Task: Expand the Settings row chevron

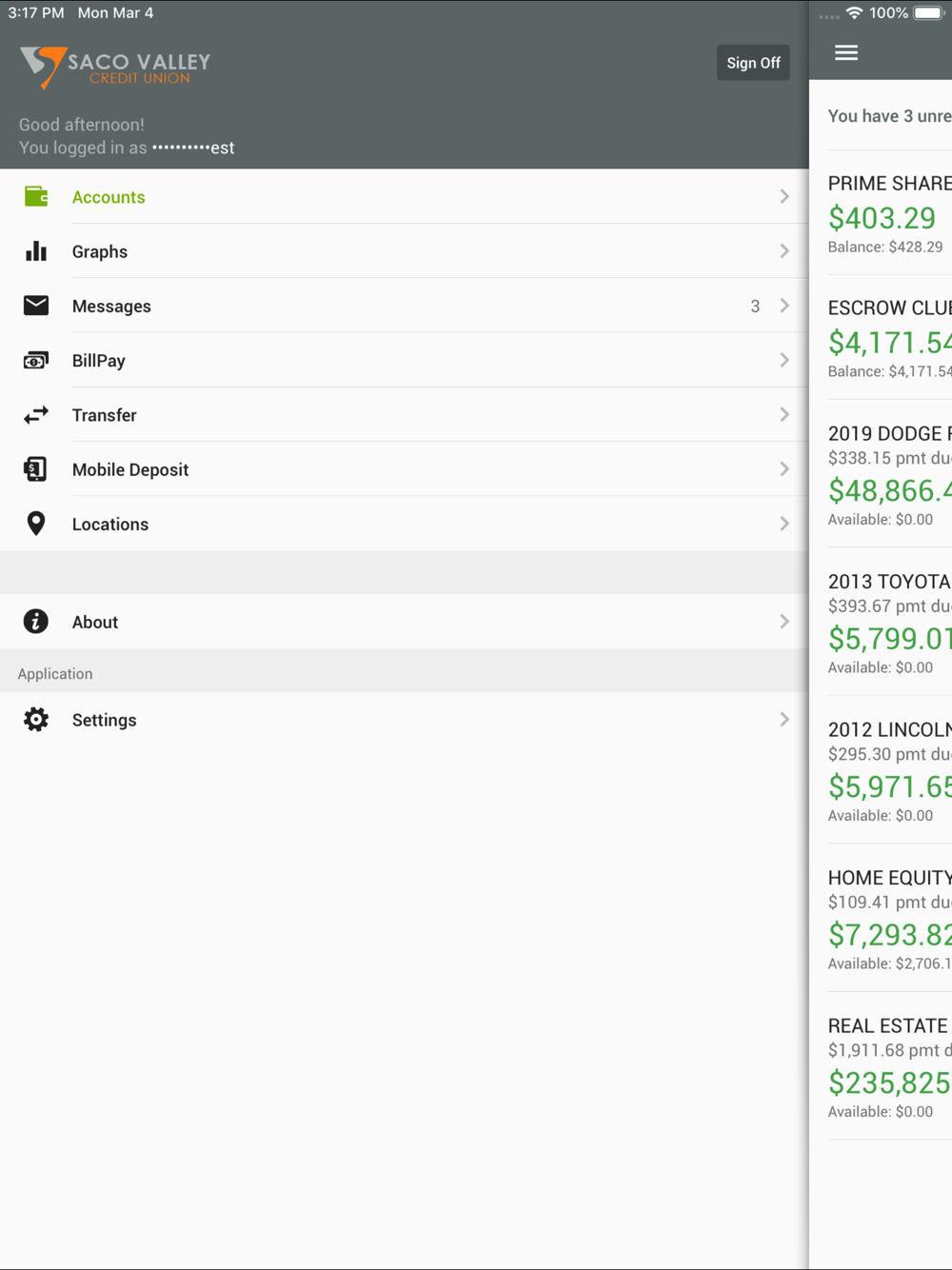Action: 784,720
